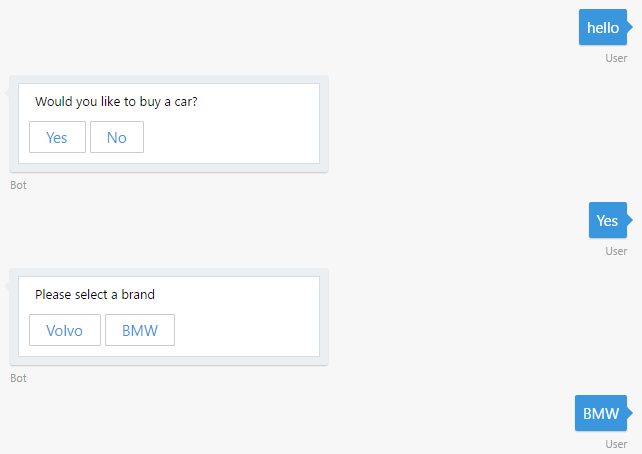Viewport: 642px width, 454px height.
Task: Click the blue "hello" message bubble
Action: click(x=602, y=27)
